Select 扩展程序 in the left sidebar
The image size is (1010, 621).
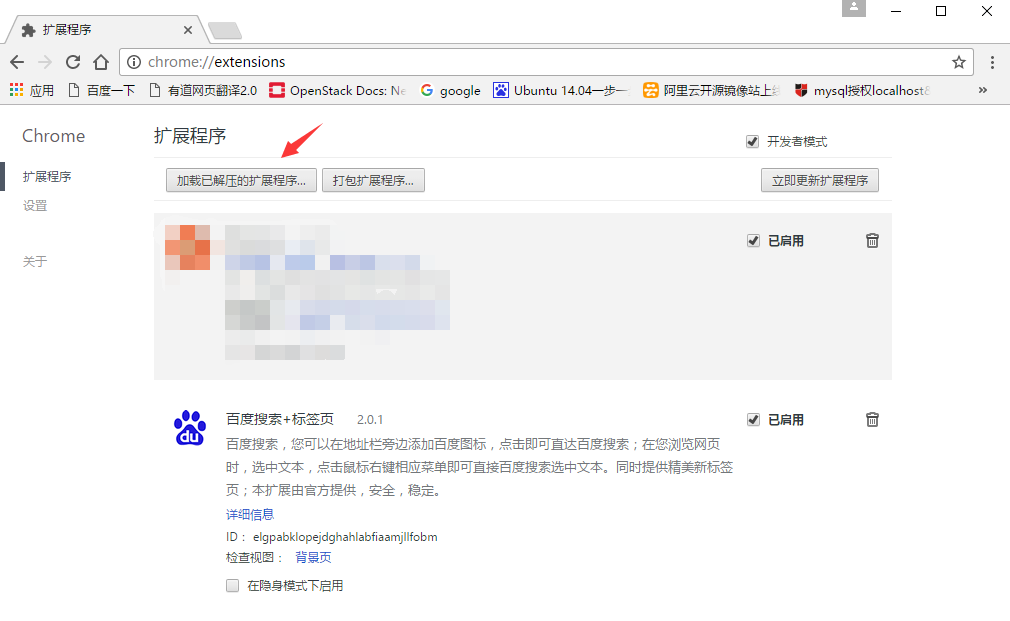click(x=47, y=177)
